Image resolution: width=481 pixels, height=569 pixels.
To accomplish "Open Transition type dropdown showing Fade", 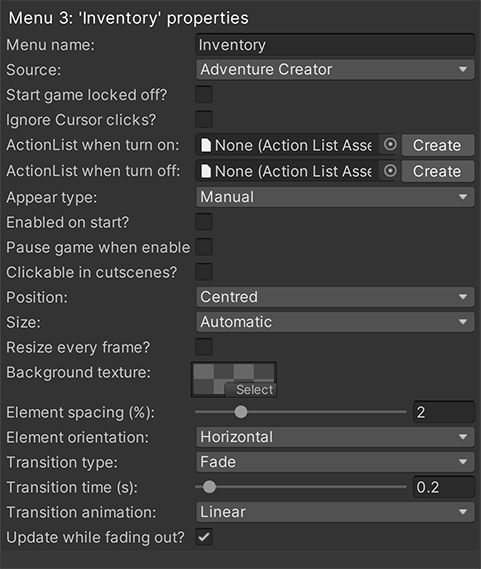I will tap(335, 462).
